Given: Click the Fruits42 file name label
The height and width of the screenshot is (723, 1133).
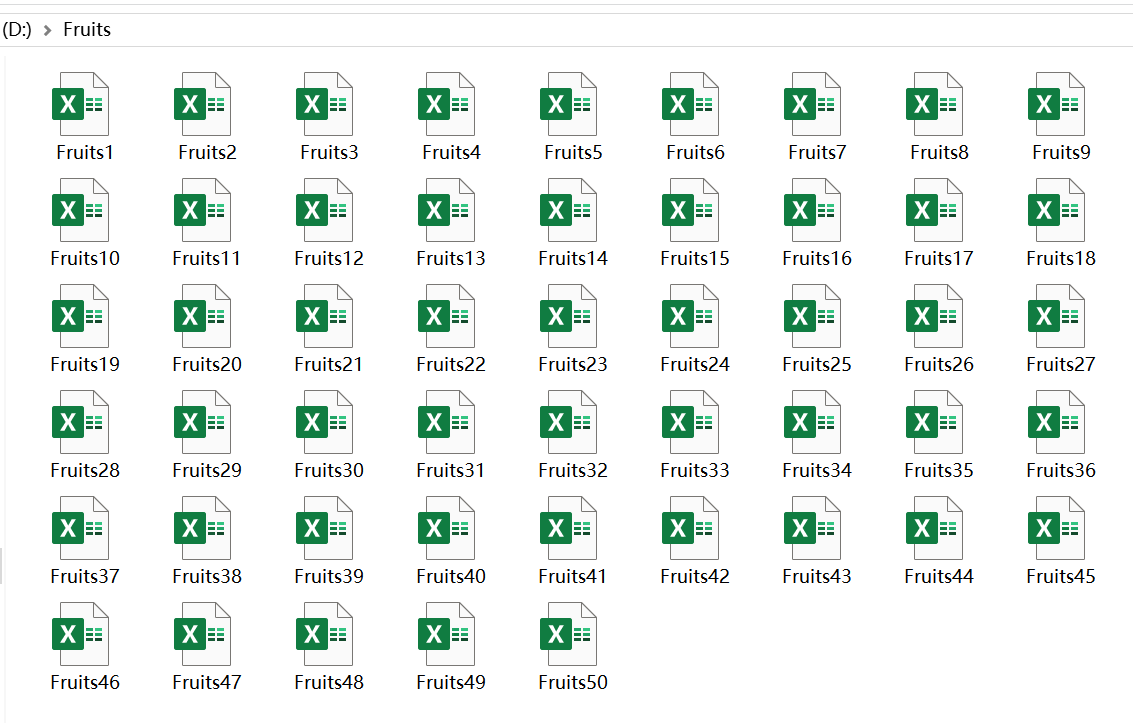Looking at the screenshot, I should tap(695, 577).
